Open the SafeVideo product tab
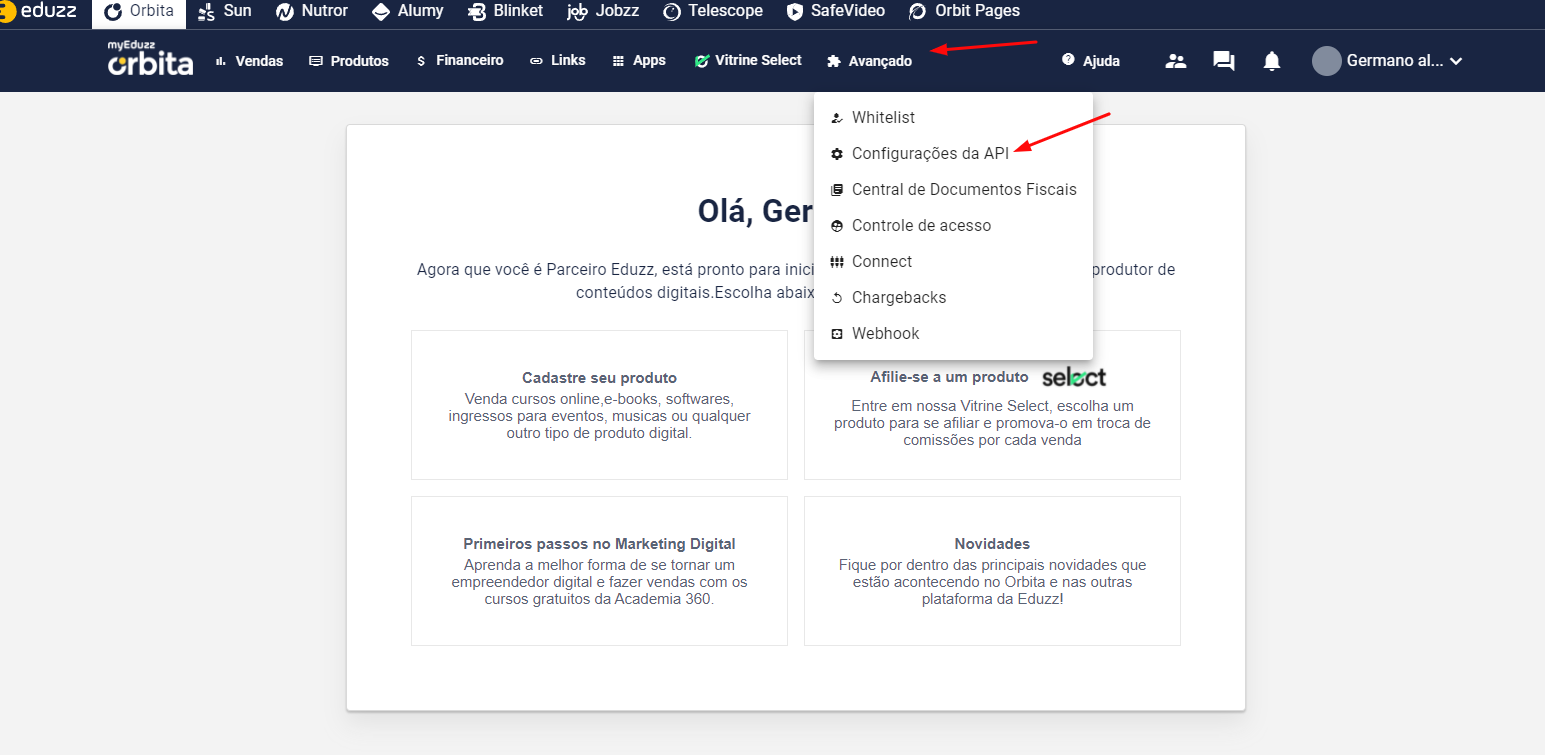The height and width of the screenshot is (755, 1545). coord(836,12)
